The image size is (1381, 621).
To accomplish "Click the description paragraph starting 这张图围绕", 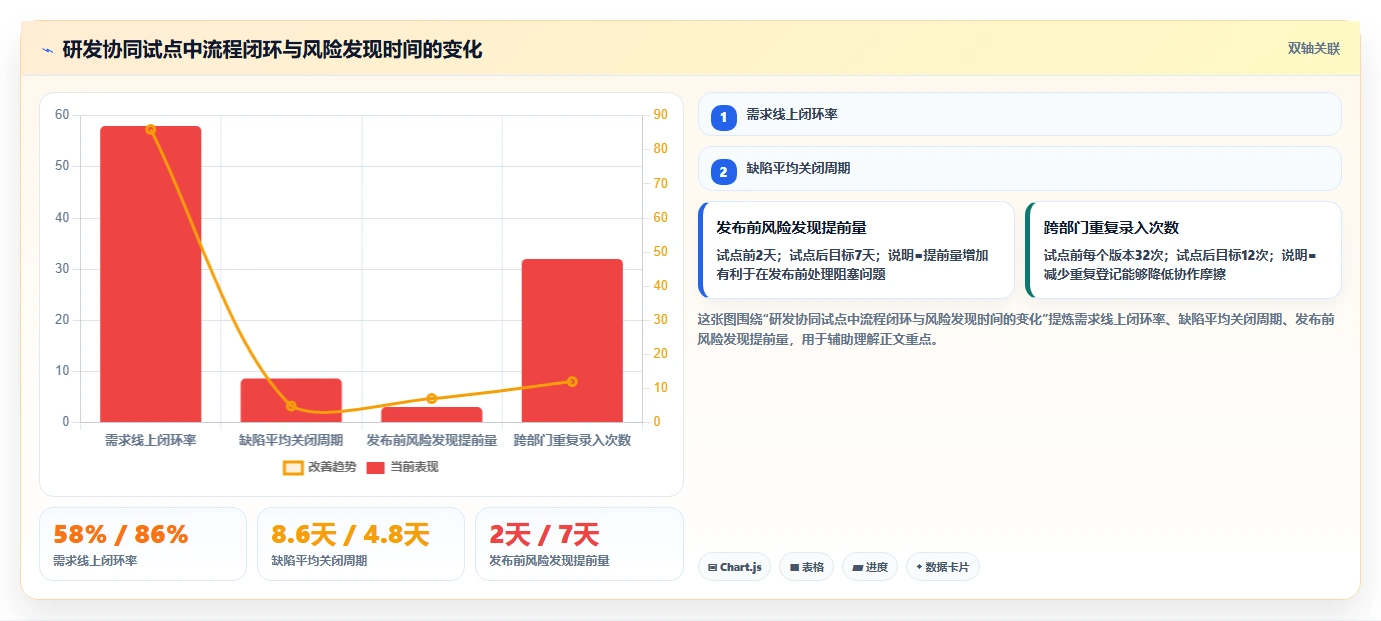I will pyautogui.click(x=1016, y=329).
